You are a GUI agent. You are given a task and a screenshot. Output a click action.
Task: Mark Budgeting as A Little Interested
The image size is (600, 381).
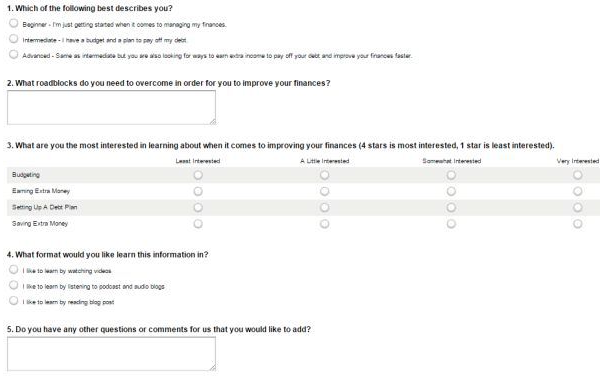324,175
